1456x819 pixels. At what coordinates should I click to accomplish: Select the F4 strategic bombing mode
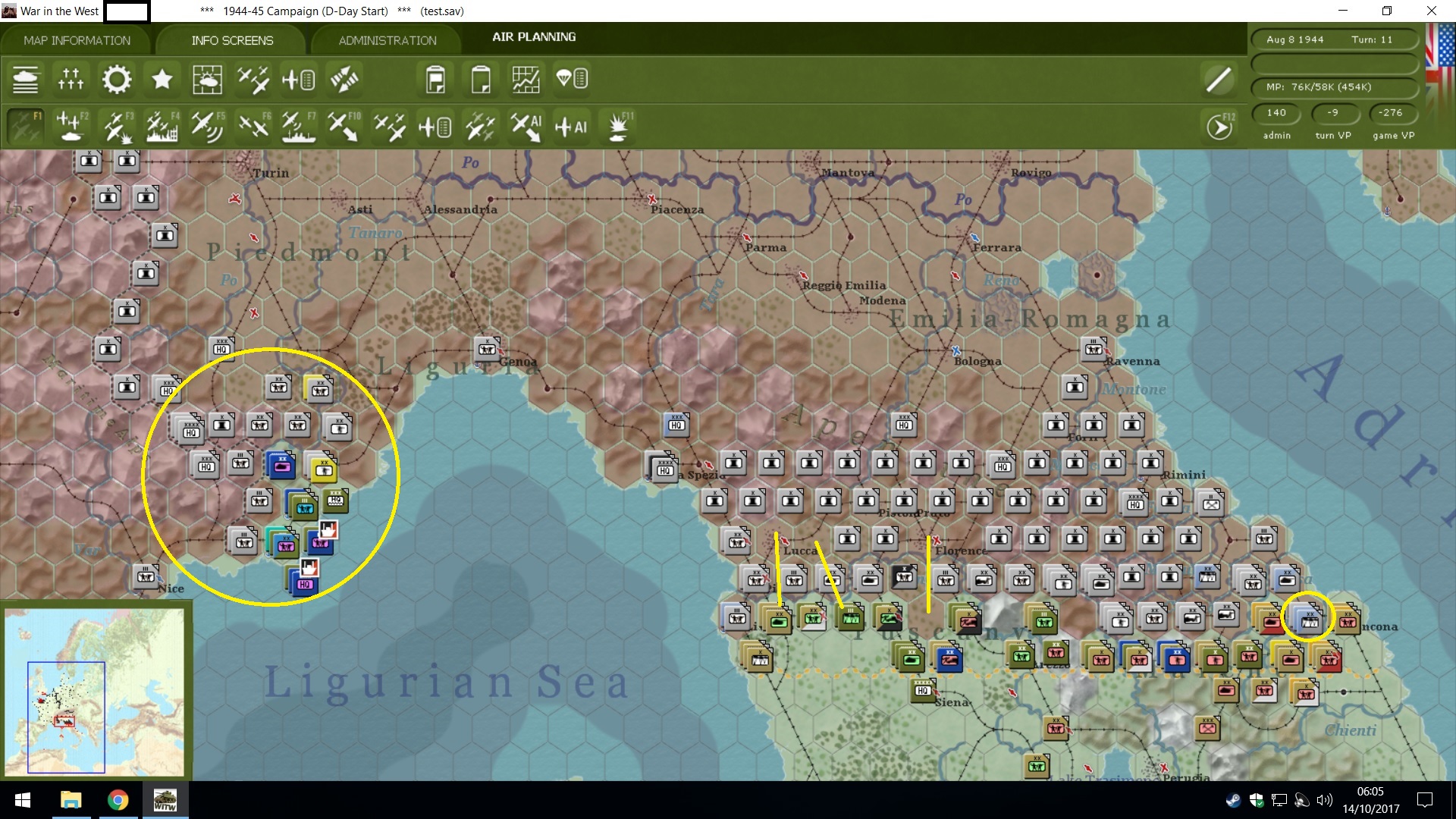click(162, 127)
